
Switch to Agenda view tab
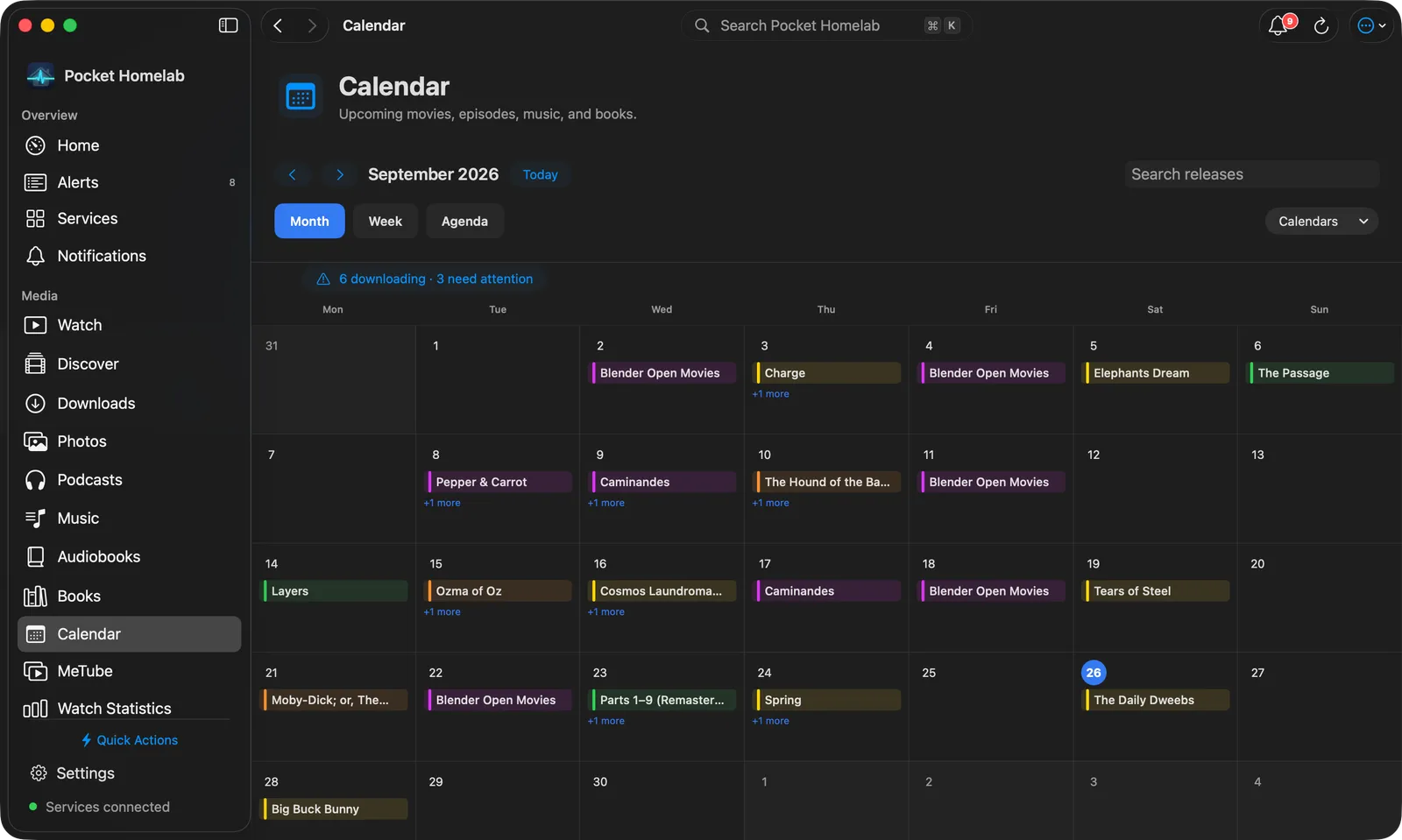464,221
